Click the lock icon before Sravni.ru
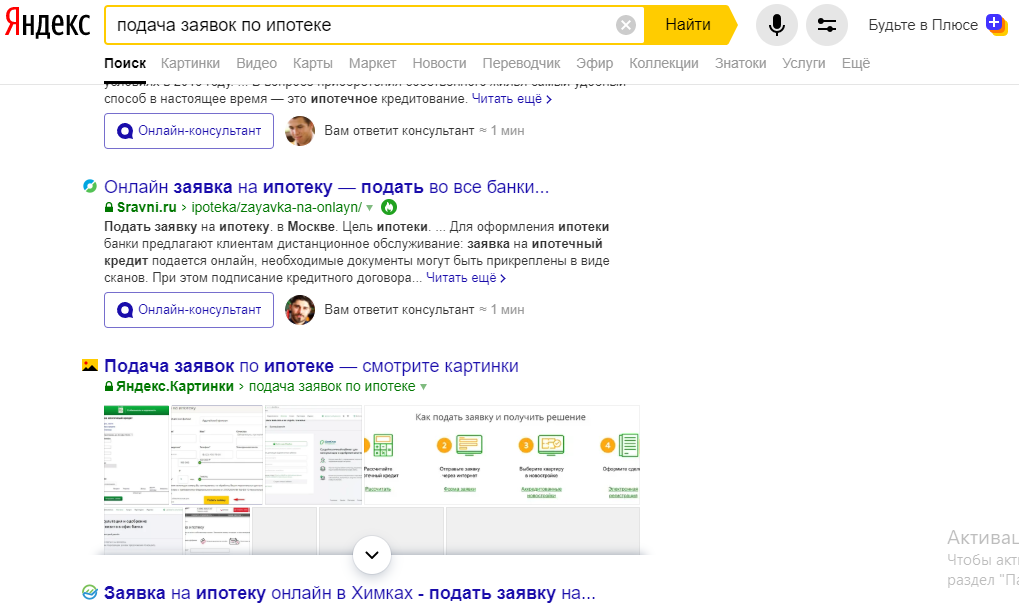 pos(109,207)
